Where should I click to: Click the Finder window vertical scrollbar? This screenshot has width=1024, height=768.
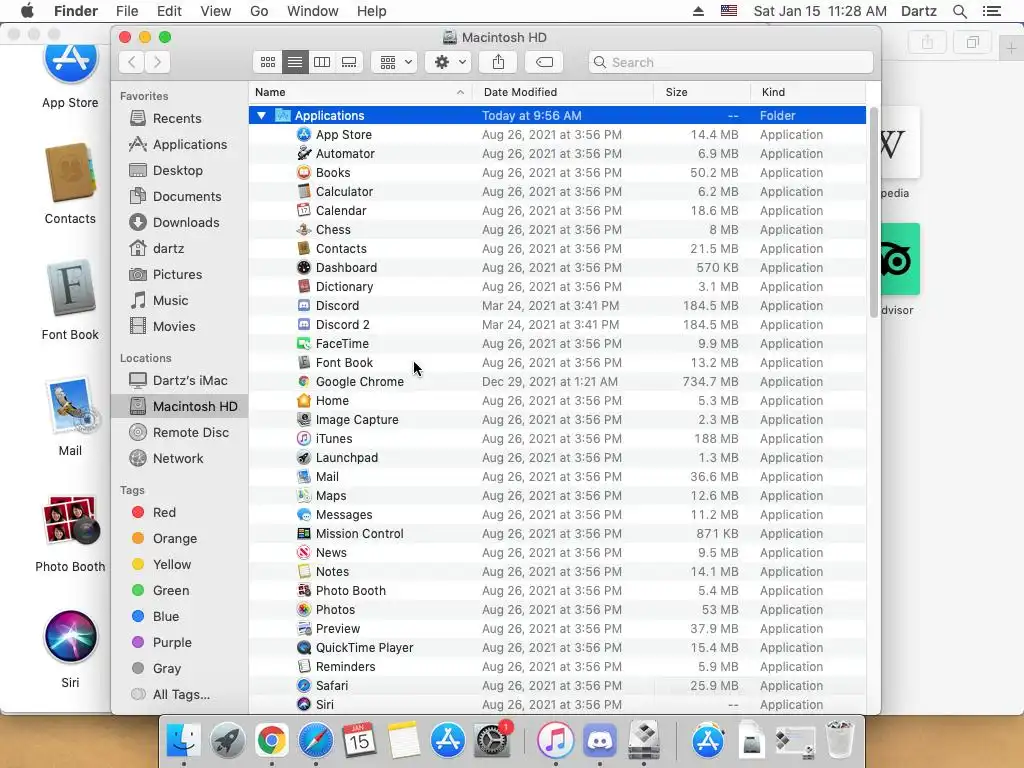874,213
